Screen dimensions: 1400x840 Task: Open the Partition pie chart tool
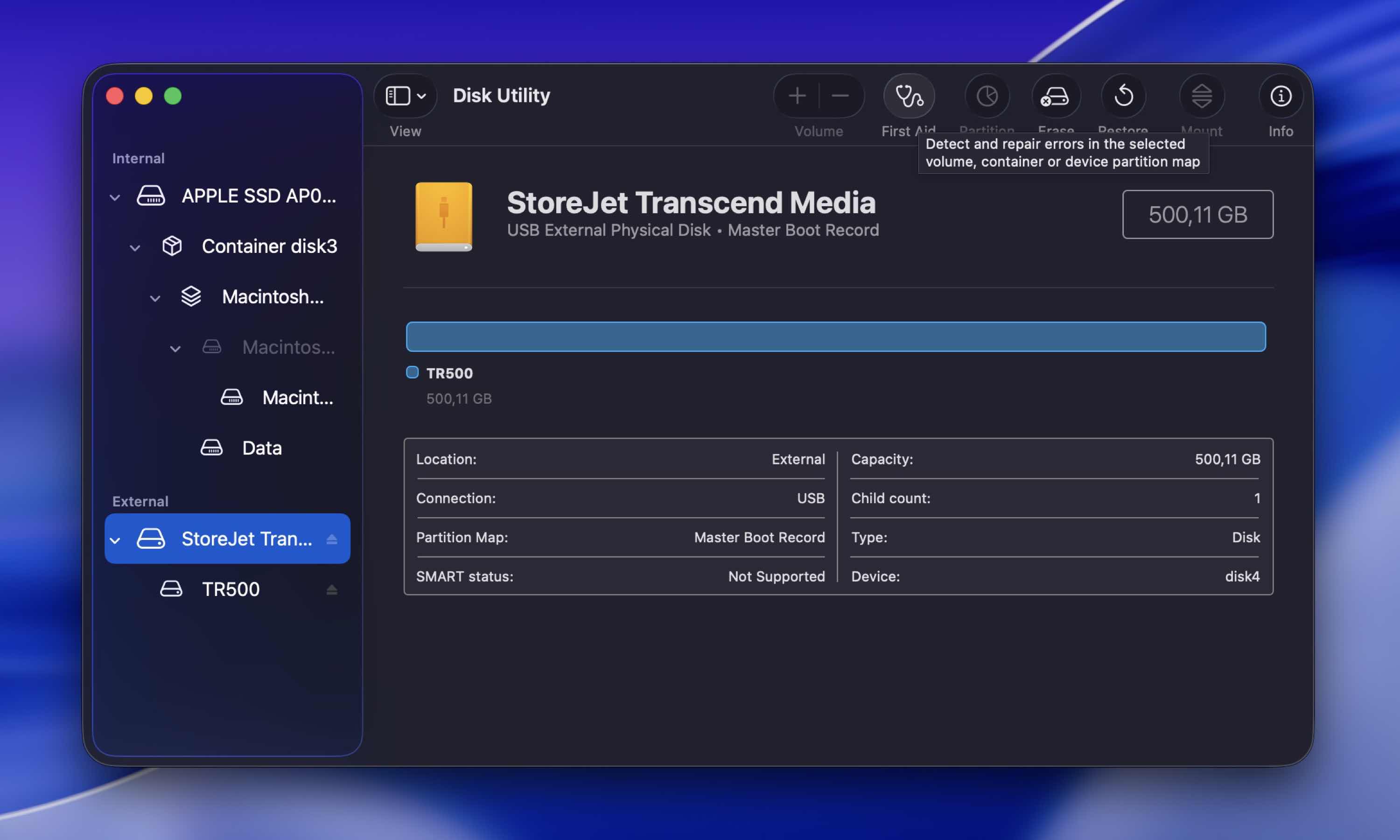(x=987, y=96)
